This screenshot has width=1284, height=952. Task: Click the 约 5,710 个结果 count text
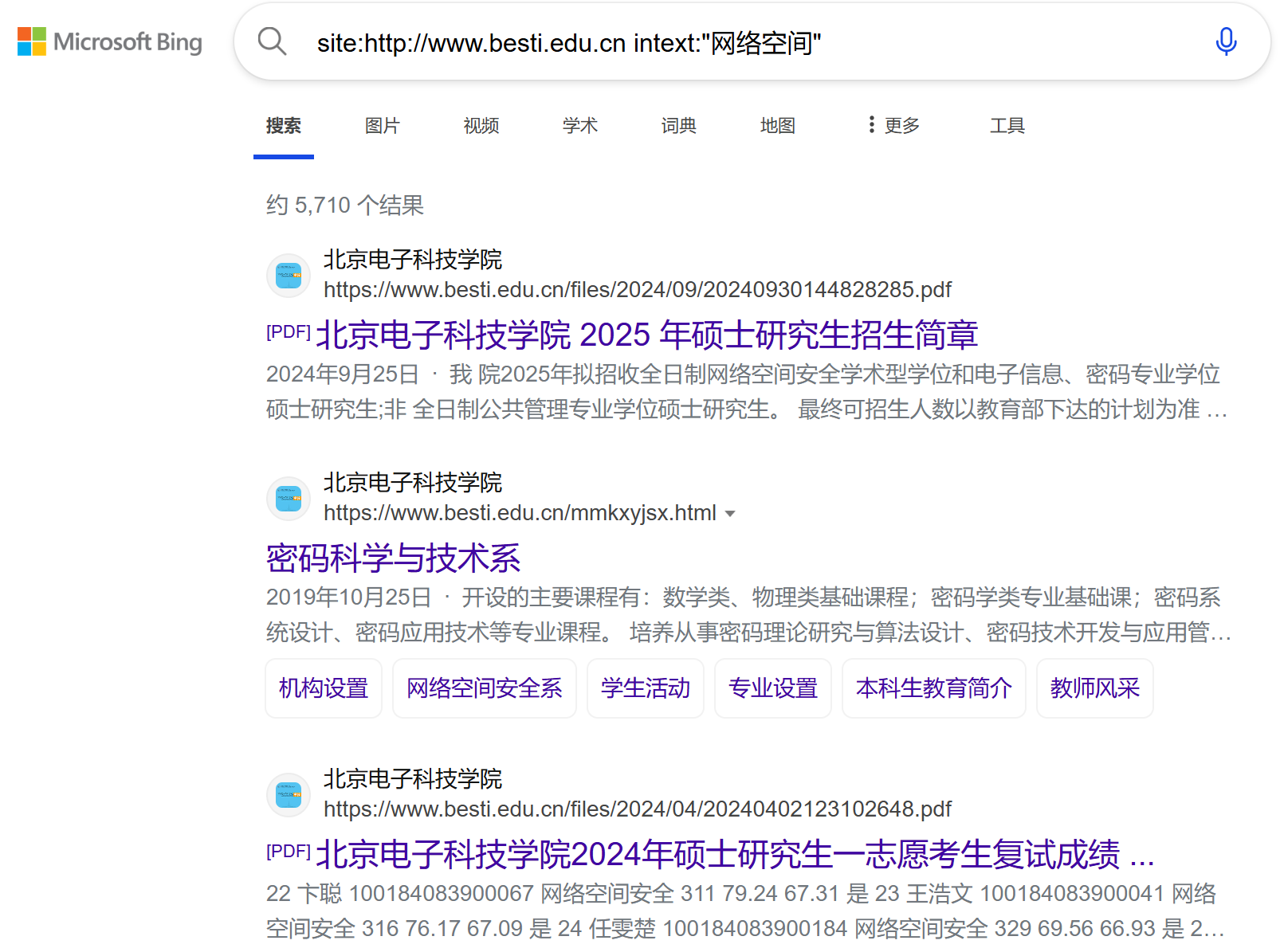[345, 206]
